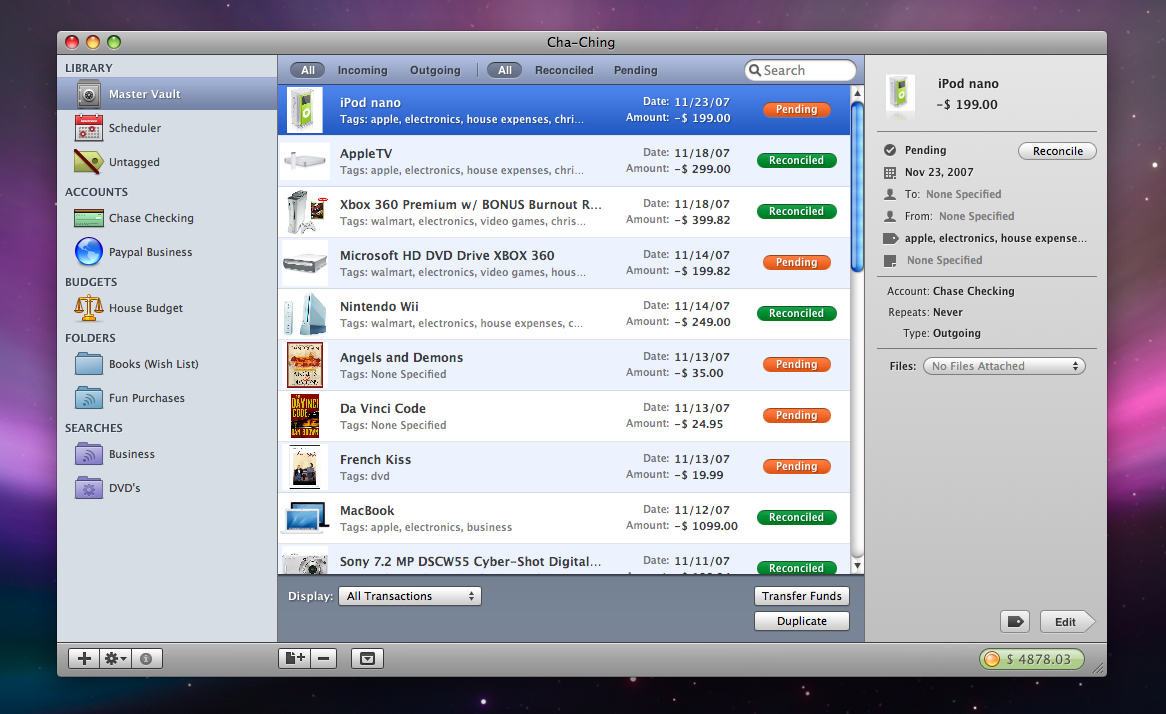1166x714 pixels.
Task: Click the add new transaction icon
Action: tap(294, 658)
